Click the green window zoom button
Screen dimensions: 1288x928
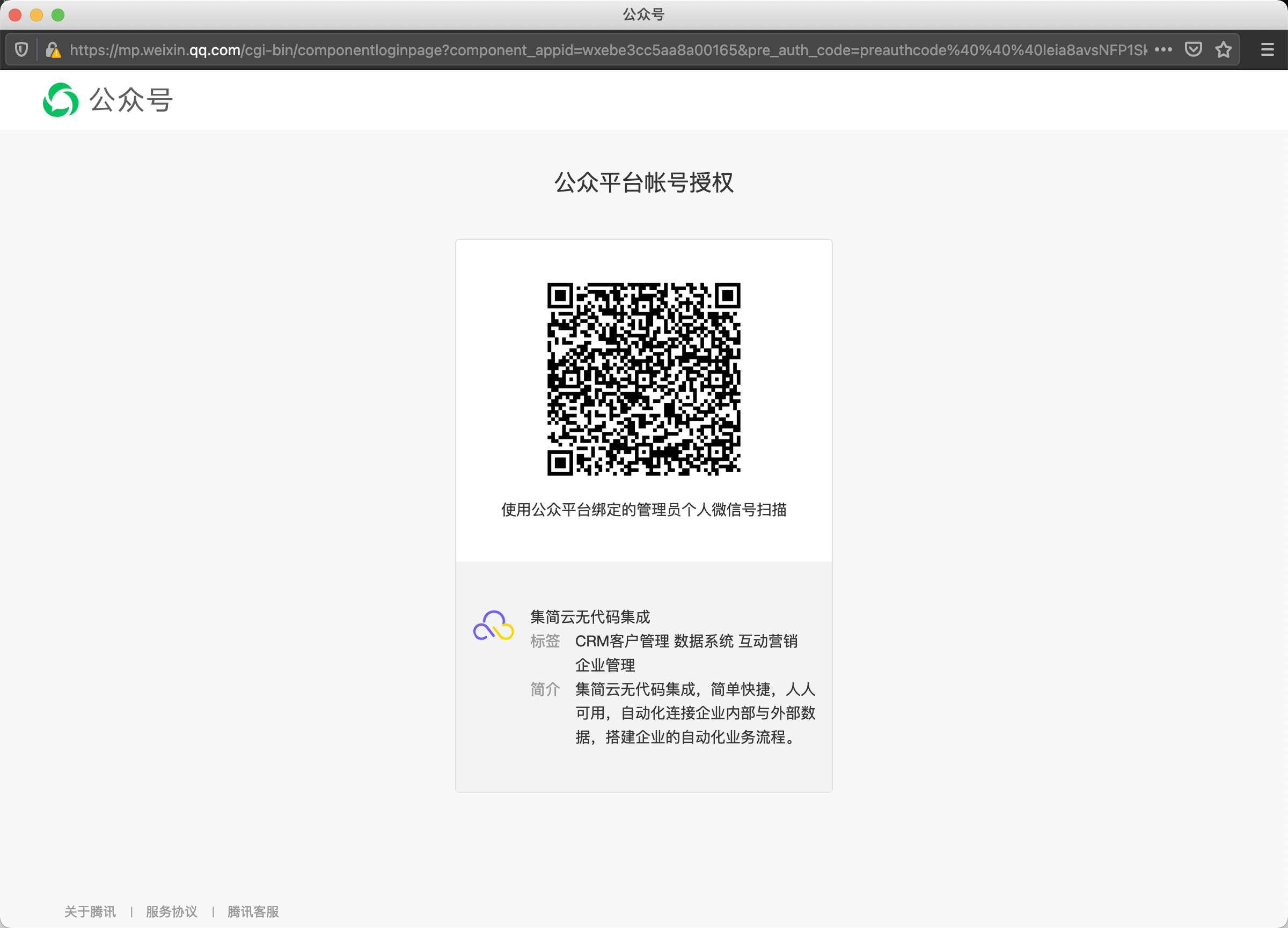click(x=58, y=15)
